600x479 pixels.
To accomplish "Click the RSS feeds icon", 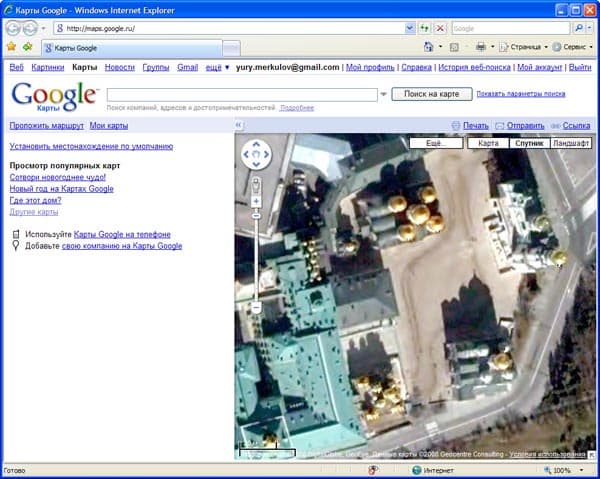I will [x=454, y=47].
